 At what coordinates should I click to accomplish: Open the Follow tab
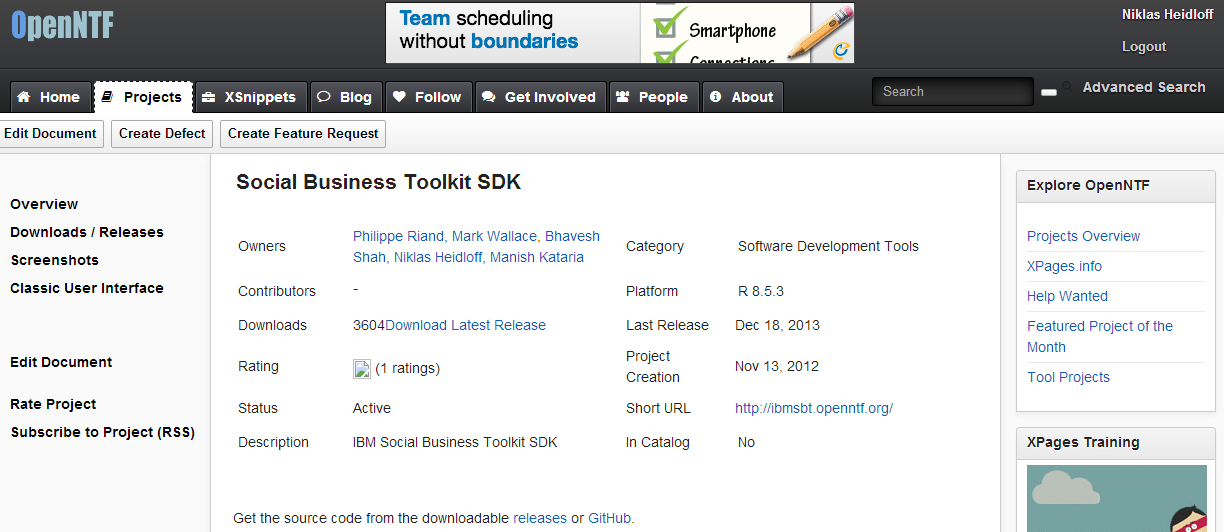click(x=428, y=97)
